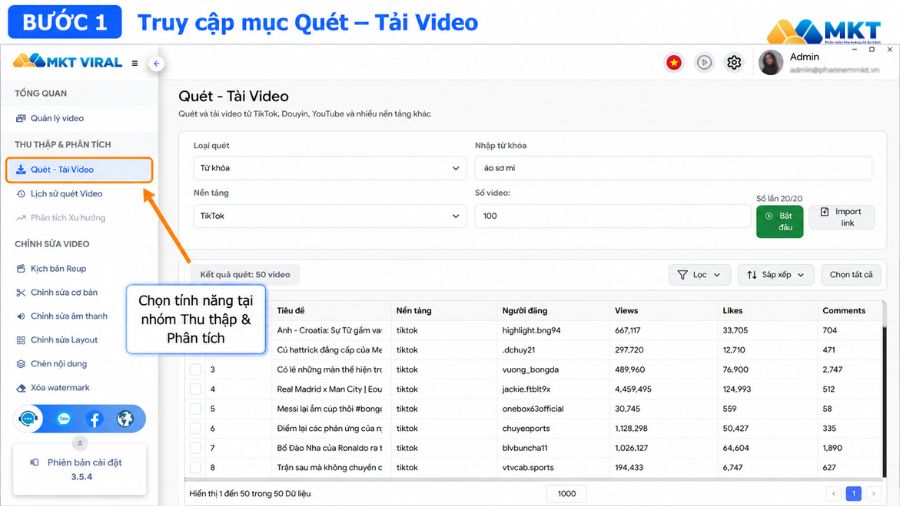Check the checkbox for row 8
Image resolution: width=900 pixels, height=506 pixels.
[x=196, y=468]
